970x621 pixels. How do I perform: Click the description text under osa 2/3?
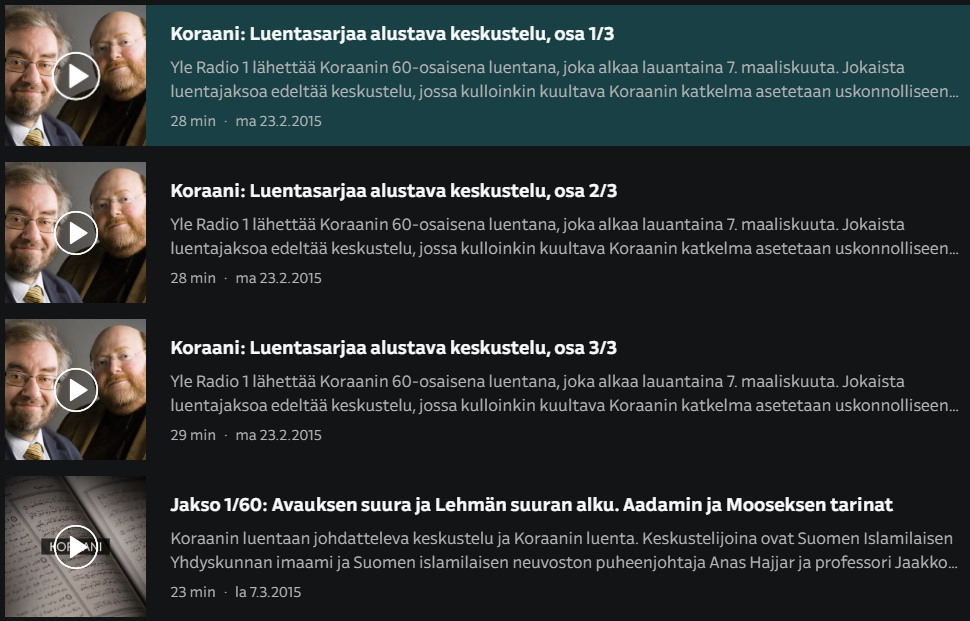564,236
